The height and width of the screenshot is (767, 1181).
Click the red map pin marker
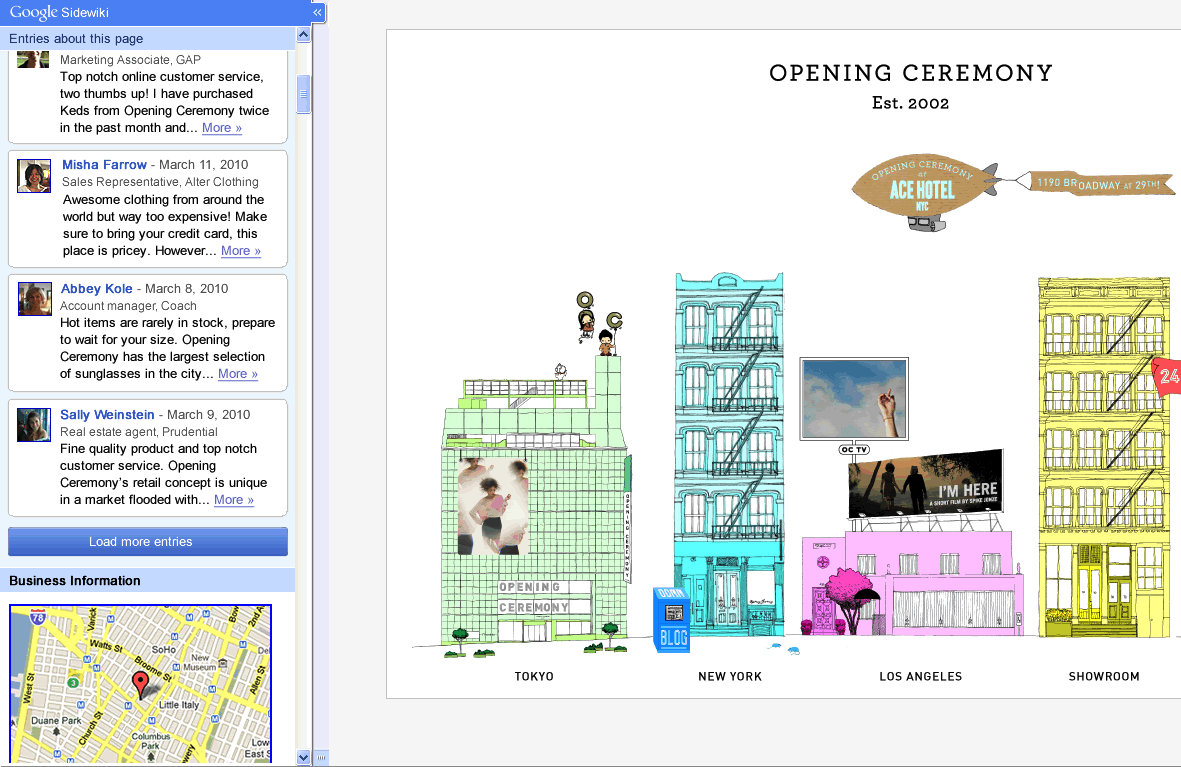coord(140,684)
